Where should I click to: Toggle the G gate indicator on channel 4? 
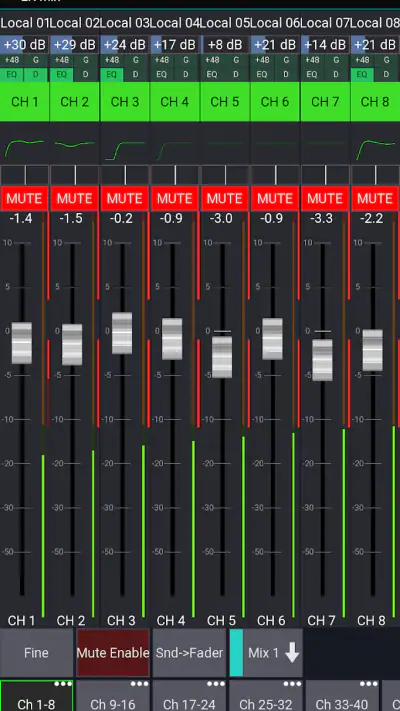185,60
